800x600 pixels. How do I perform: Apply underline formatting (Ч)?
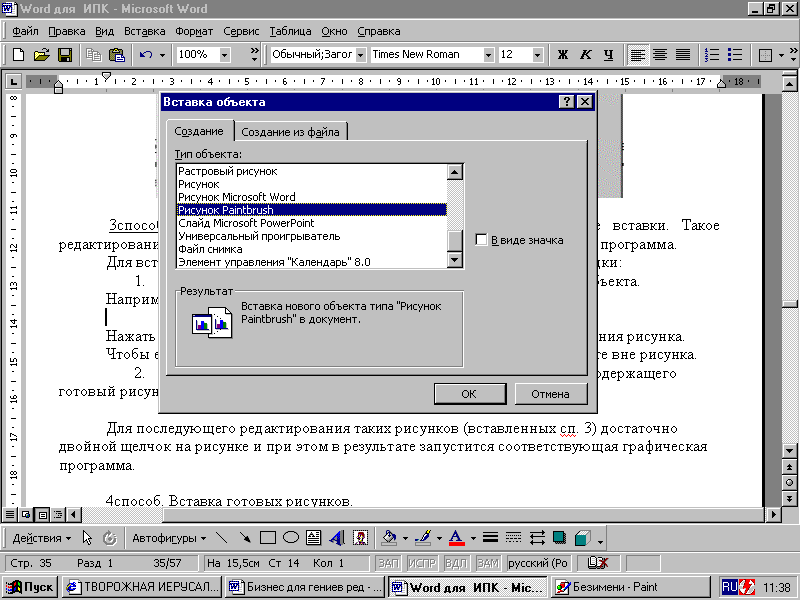click(x=608, y=55)
